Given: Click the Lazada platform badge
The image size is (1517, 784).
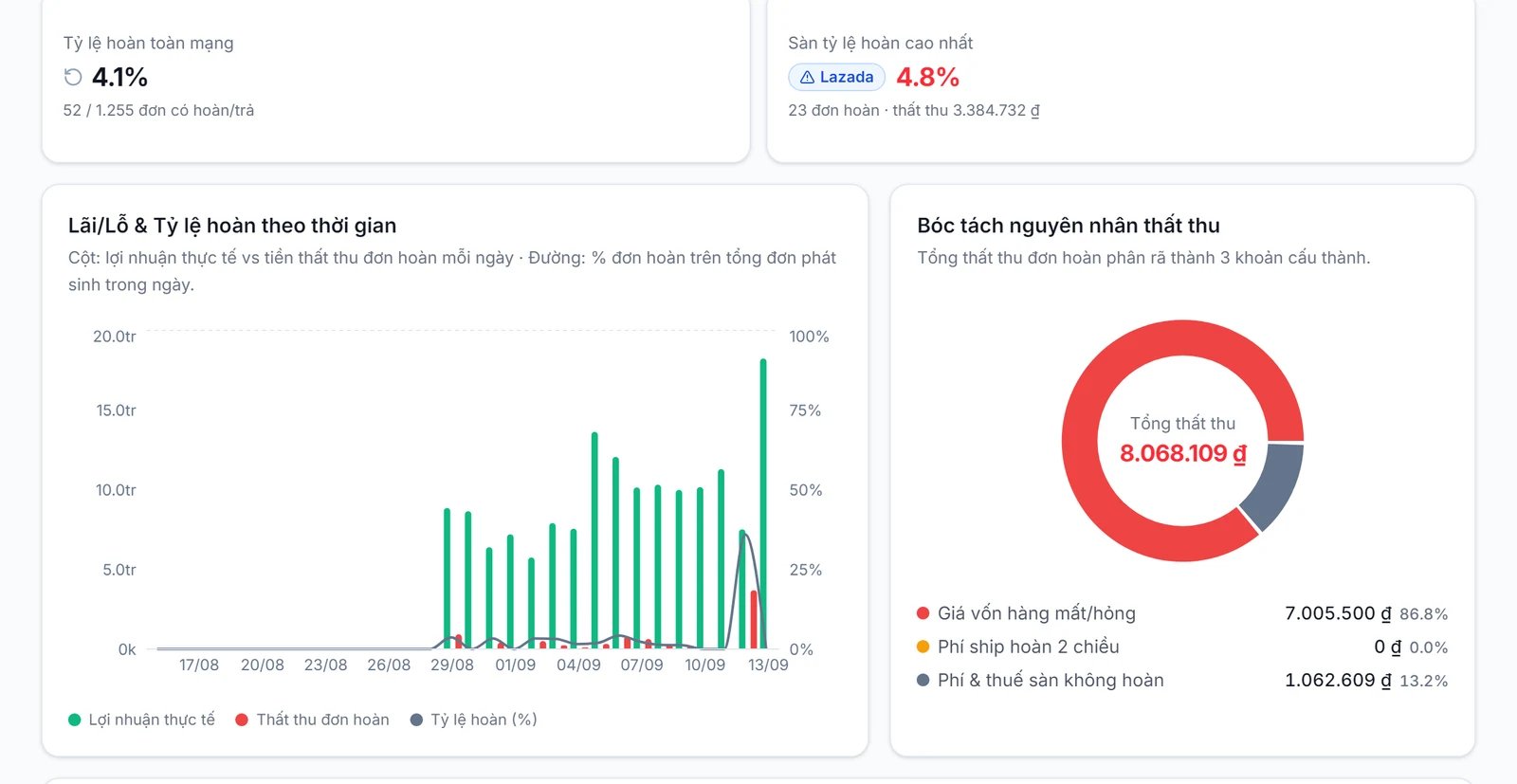Looking at the screenshot, I should pyautogui.click(x=836, y=77).
